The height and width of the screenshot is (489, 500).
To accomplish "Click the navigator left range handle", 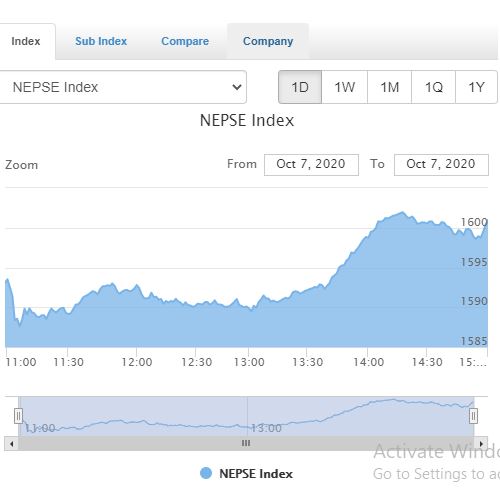I will coord(18,416).
